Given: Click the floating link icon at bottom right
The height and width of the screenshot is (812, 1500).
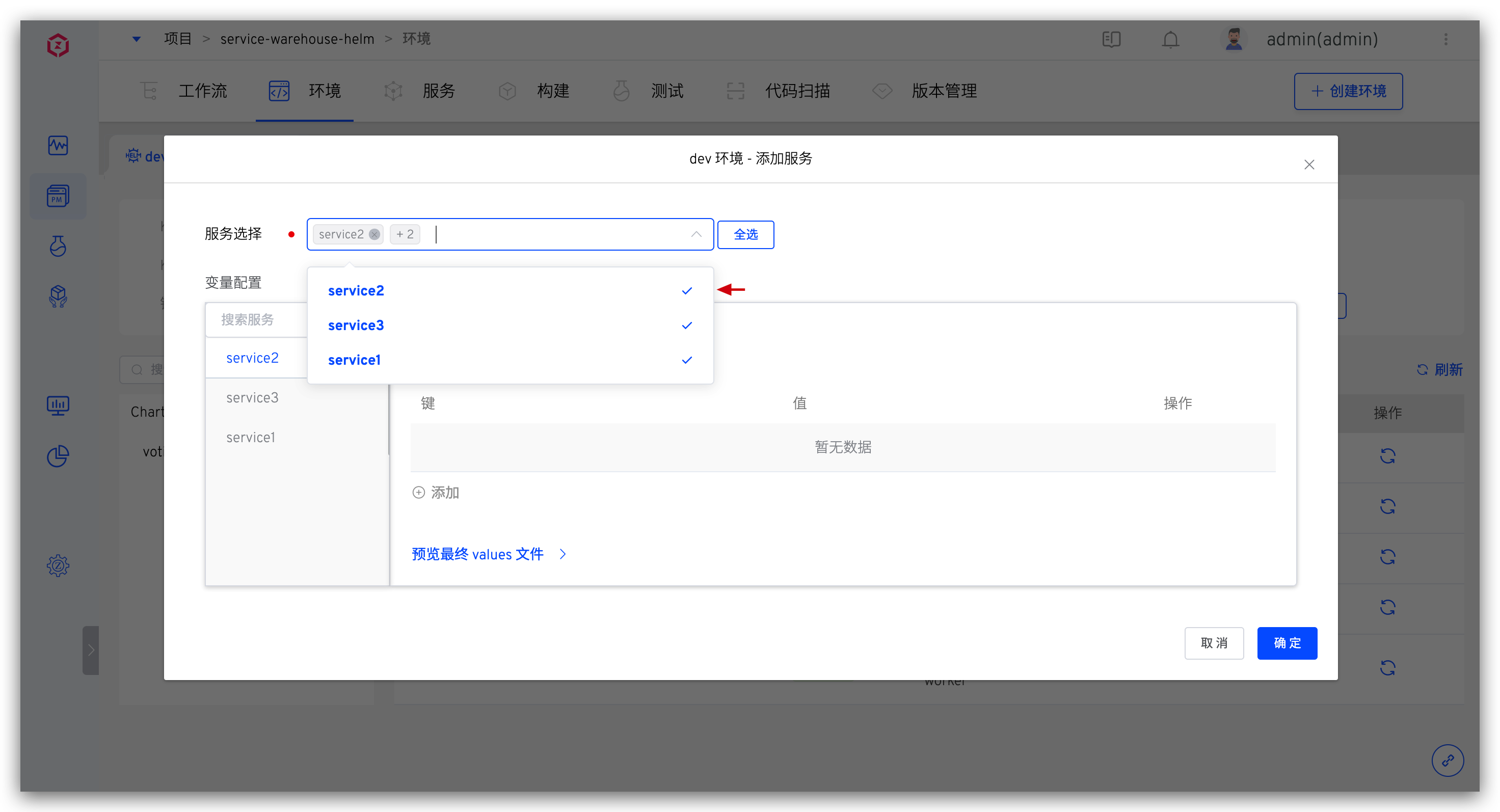Looking at the screenshot, I should (x=1448, y=760).
